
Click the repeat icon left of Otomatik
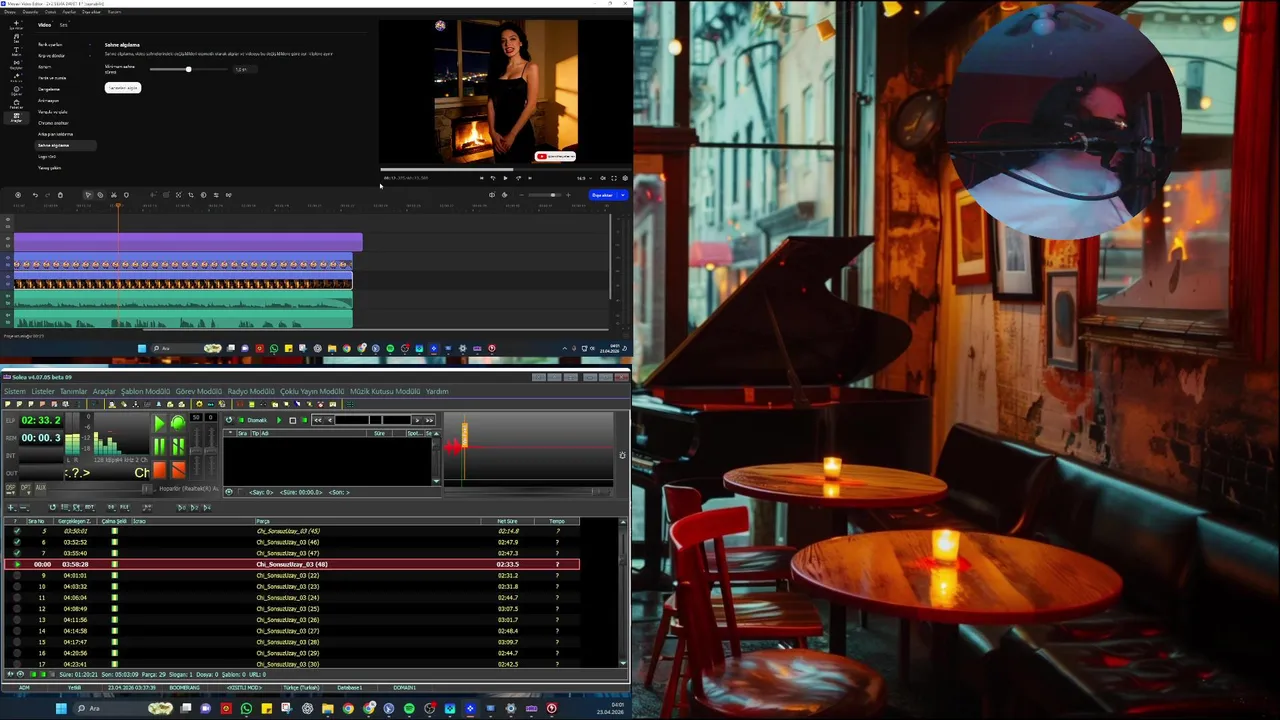[x=229, y=420]
